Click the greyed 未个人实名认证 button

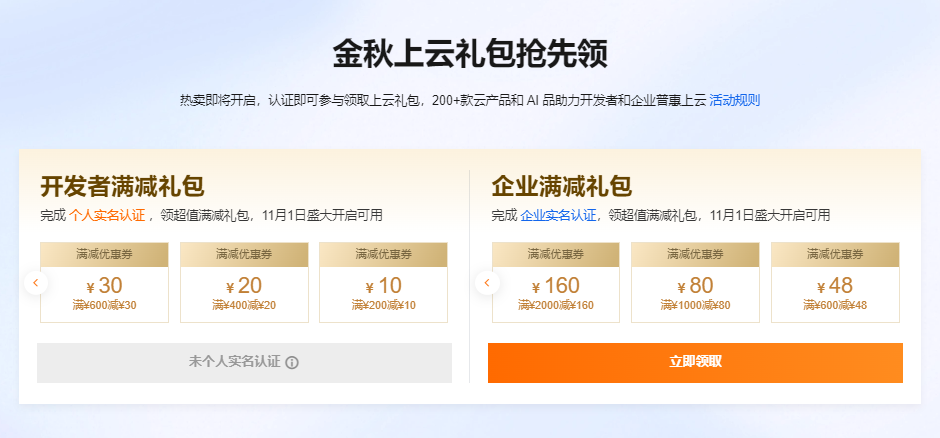[x=244, y=363]
